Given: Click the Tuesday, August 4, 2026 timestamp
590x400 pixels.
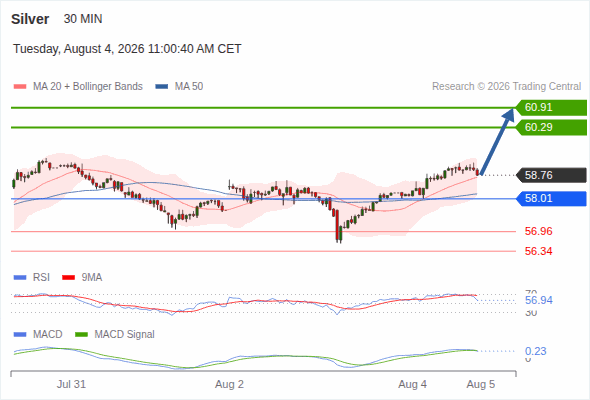Looking at the screenshot, I should (x=127, y=49).
